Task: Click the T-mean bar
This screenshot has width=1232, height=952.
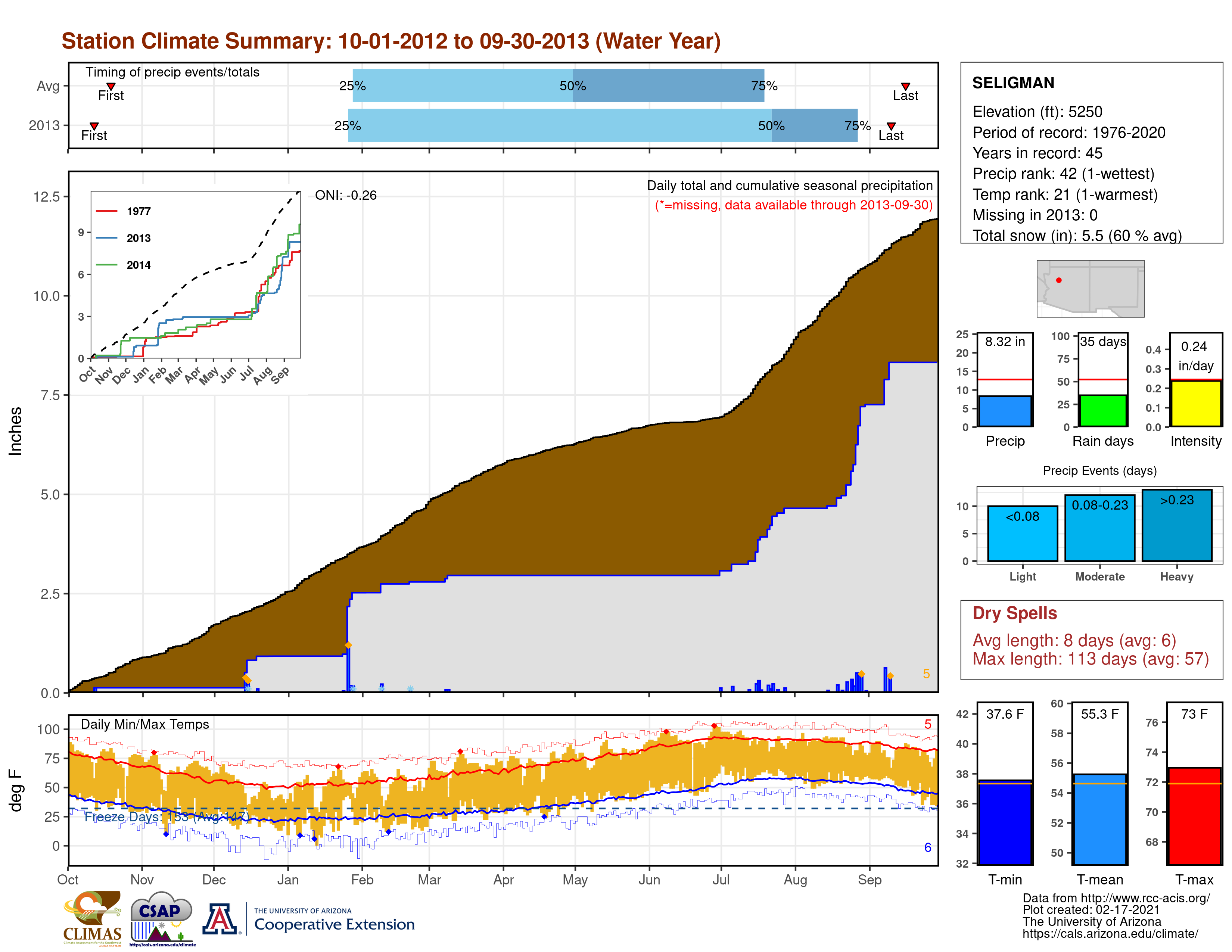Action: click(1099, 819)
